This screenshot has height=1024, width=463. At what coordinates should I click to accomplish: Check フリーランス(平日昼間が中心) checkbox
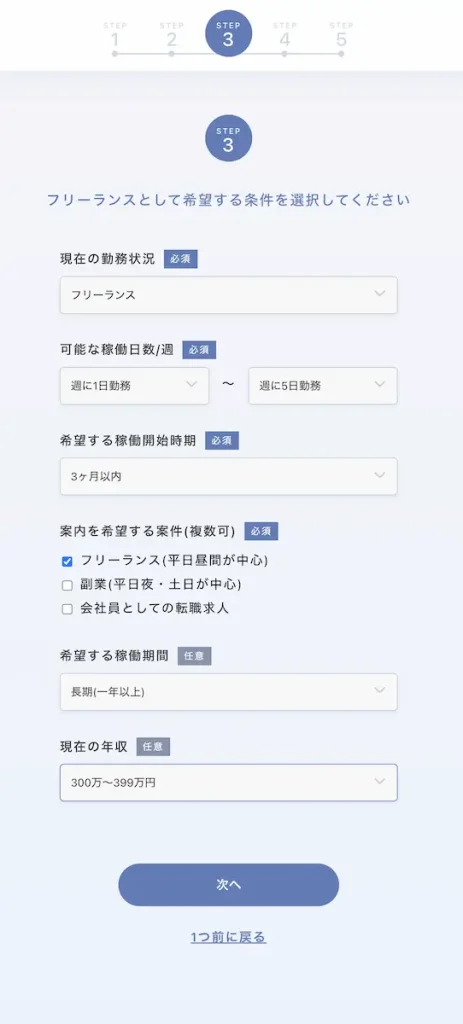tap(67, 562)
